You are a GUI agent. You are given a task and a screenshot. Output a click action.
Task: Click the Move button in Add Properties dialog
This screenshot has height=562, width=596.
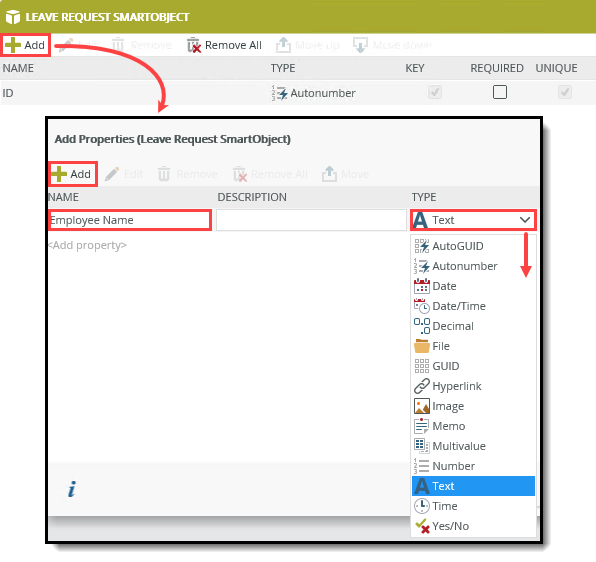pos(345,174)
